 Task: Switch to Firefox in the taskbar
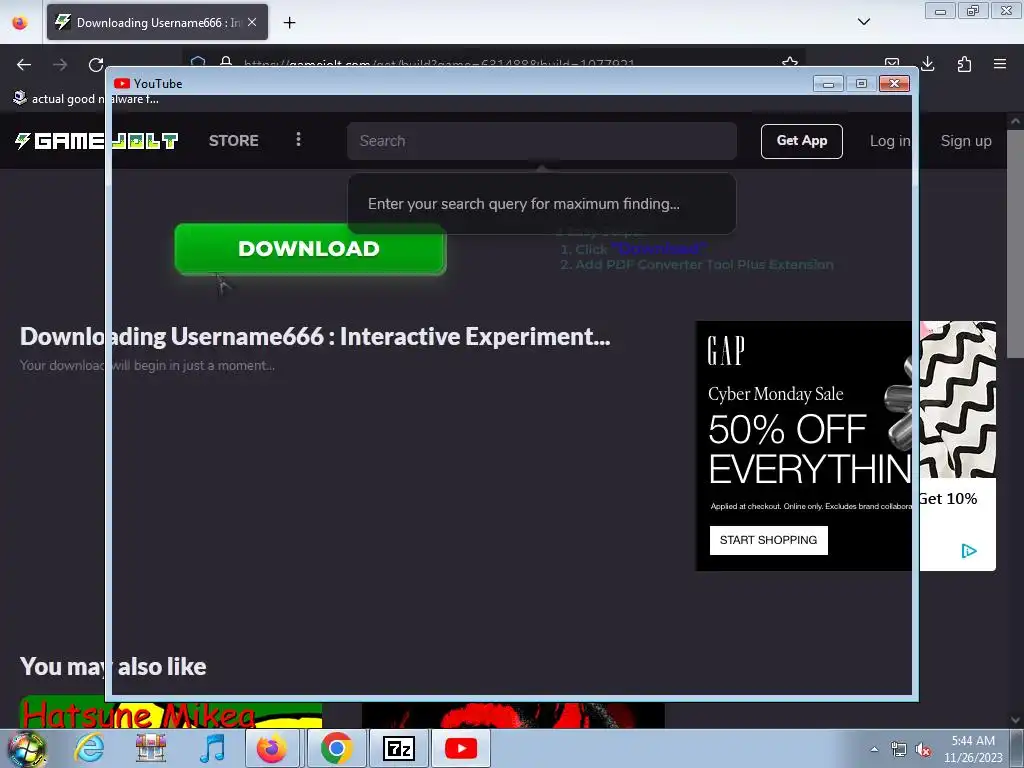coord(272,748)
